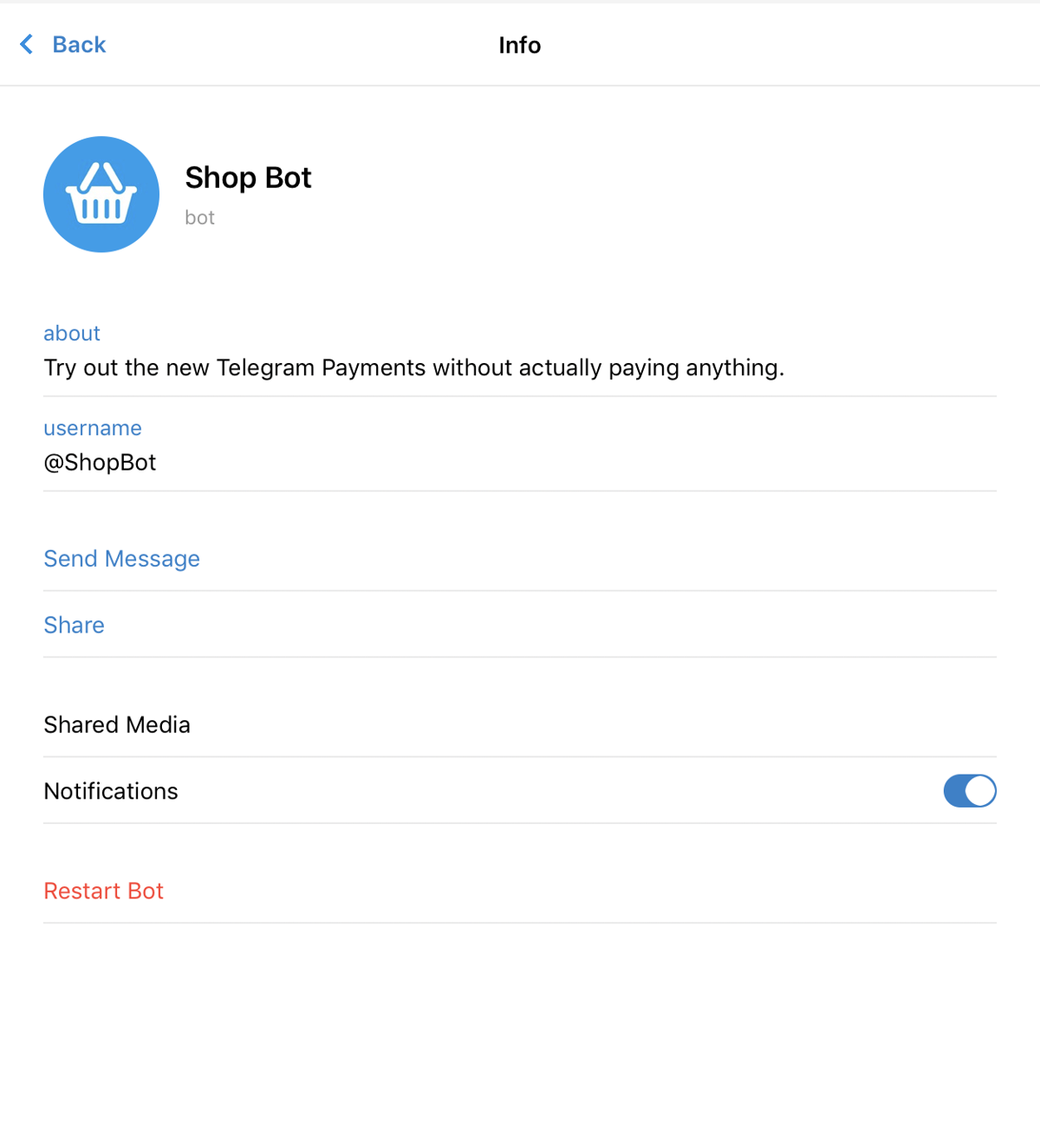Open the Shop Bot basket avatar
Viewport: 1040px width, 1148px height.
[101, 194]
